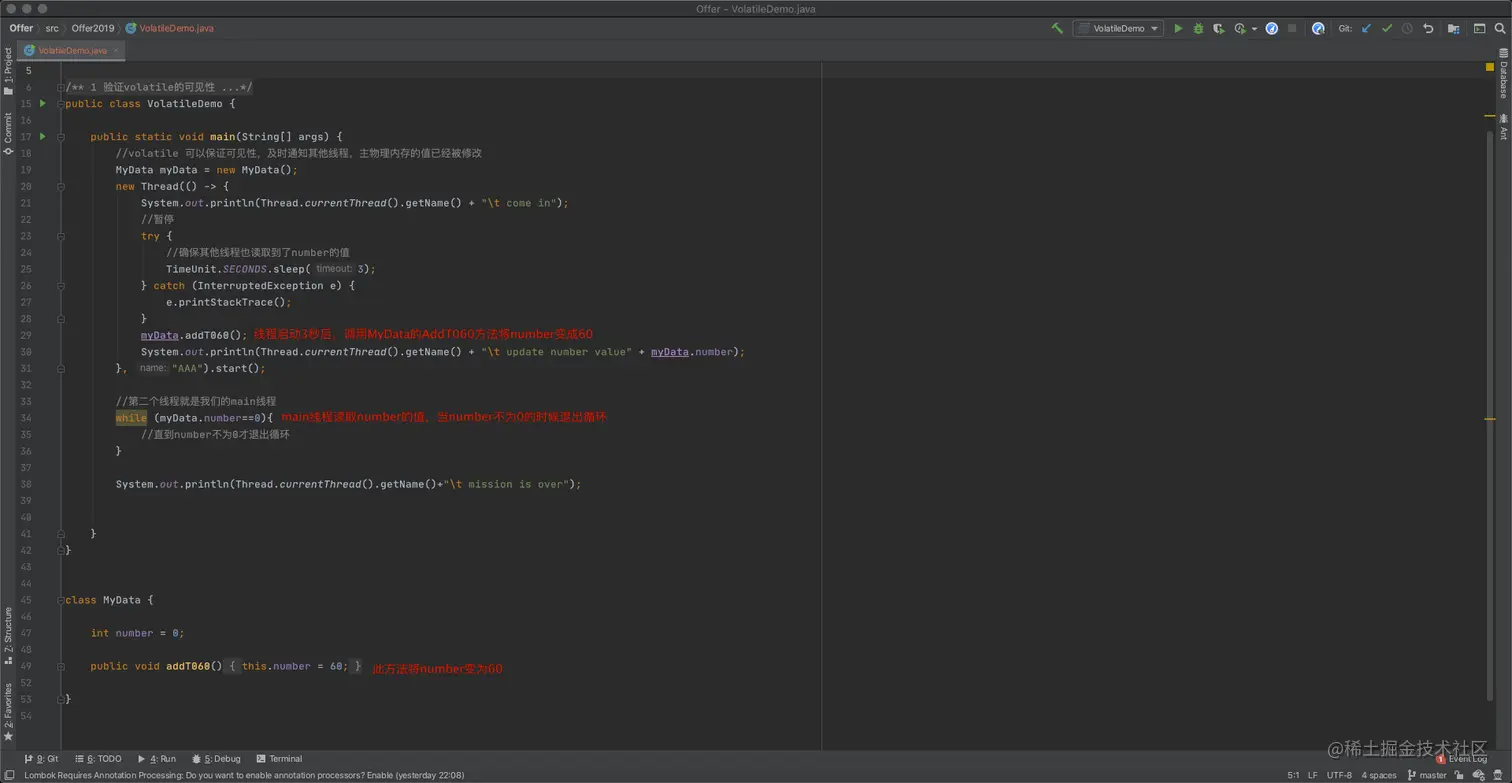Click the while keyword on line 34
The width and height of the screenshot is (1512, 783).
(x=131, y=418)
